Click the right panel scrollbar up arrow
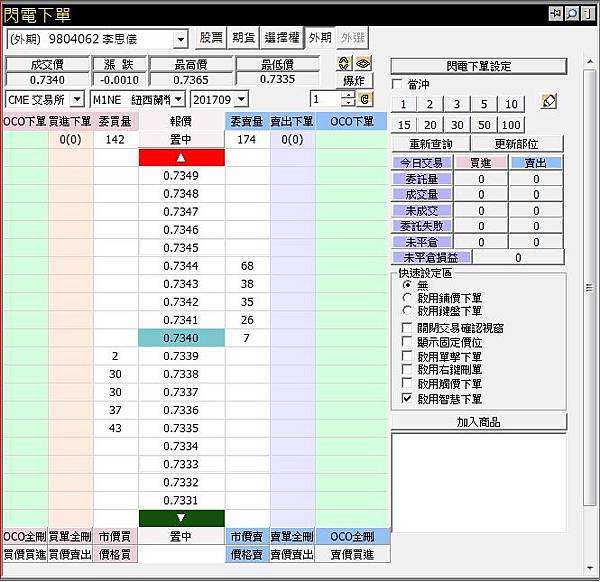 tap(590, 62)
